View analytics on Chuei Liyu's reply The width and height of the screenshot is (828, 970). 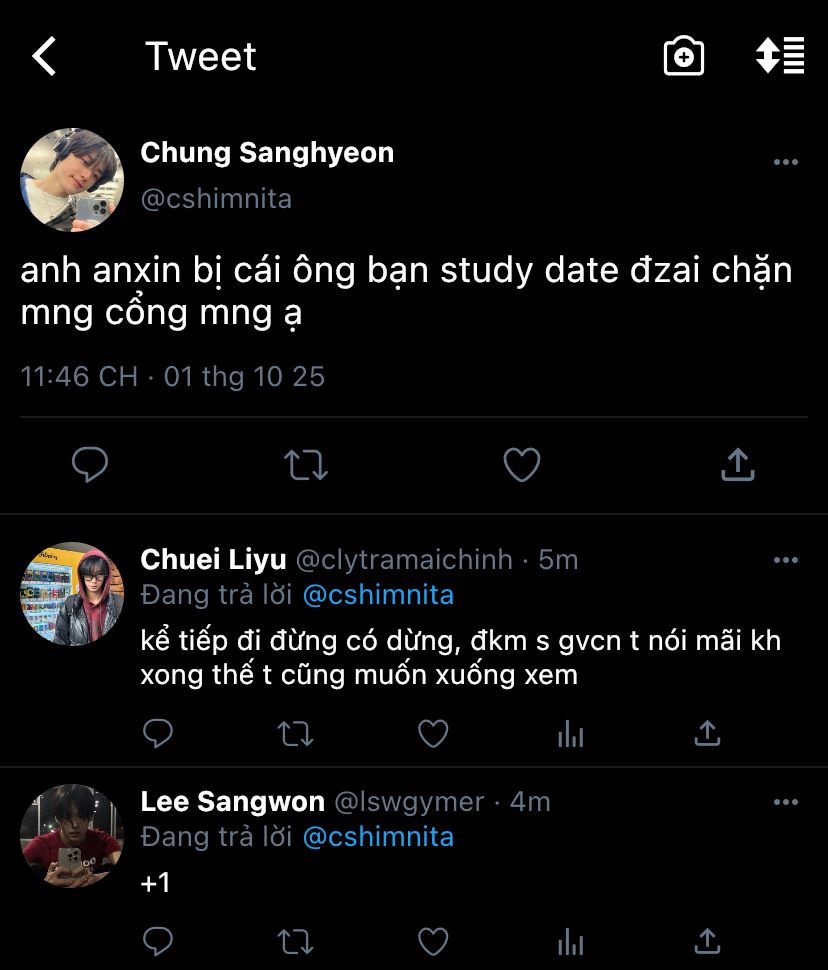pos(570,735)
